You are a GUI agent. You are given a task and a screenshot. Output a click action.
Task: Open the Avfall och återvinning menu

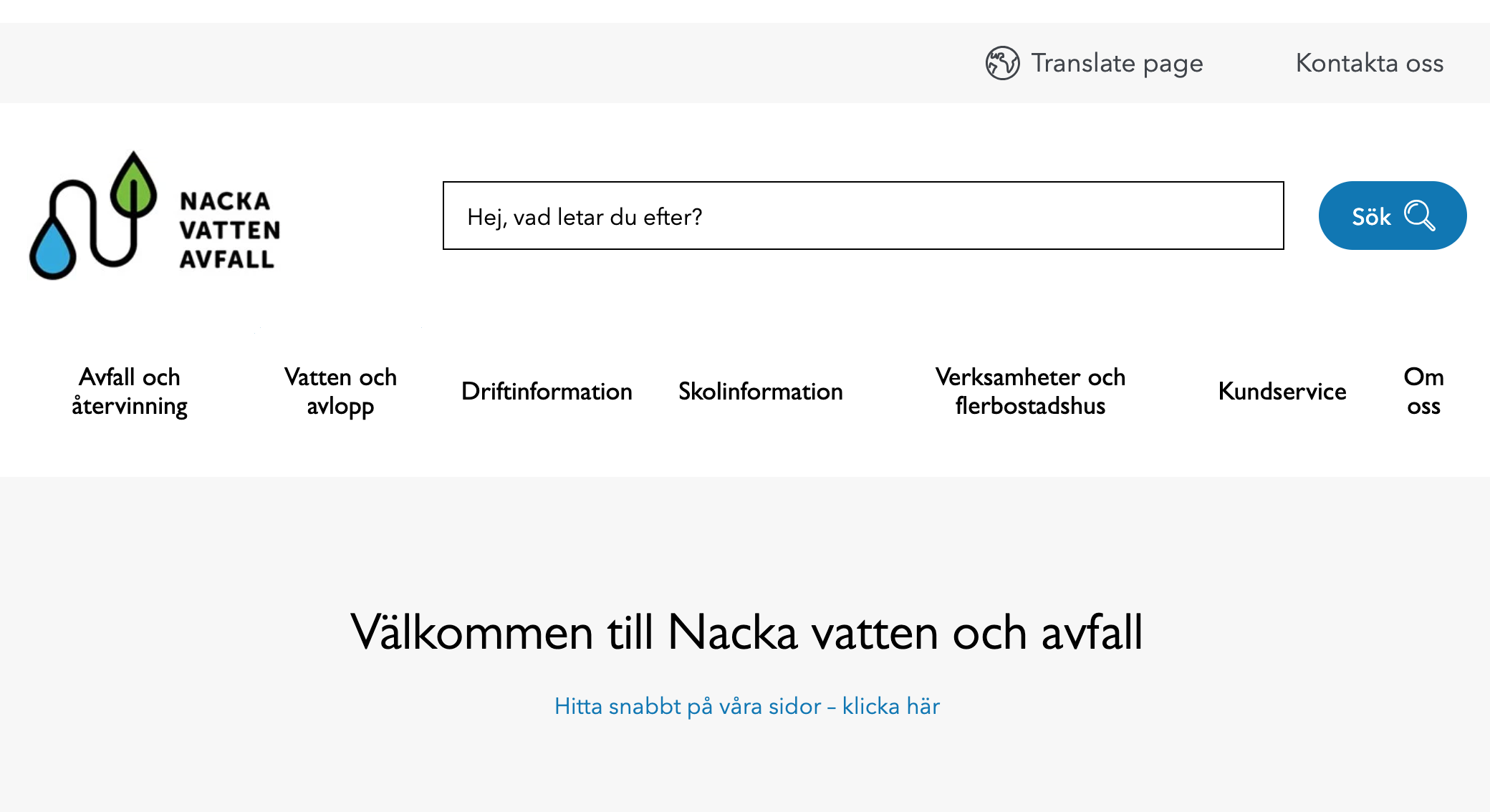130,391
